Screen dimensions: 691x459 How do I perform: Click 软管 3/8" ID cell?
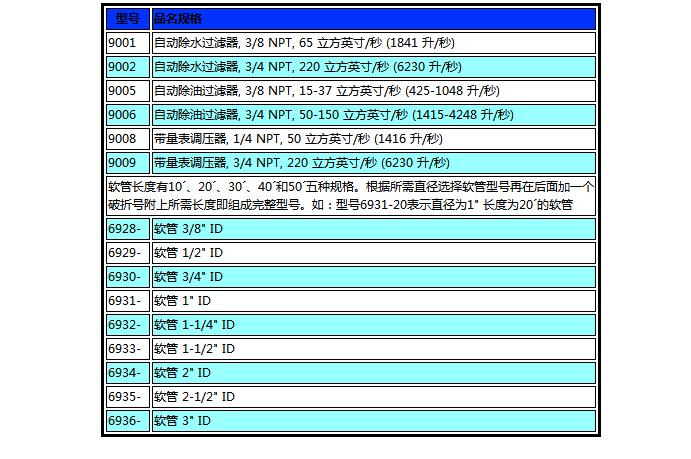point(374,229)
